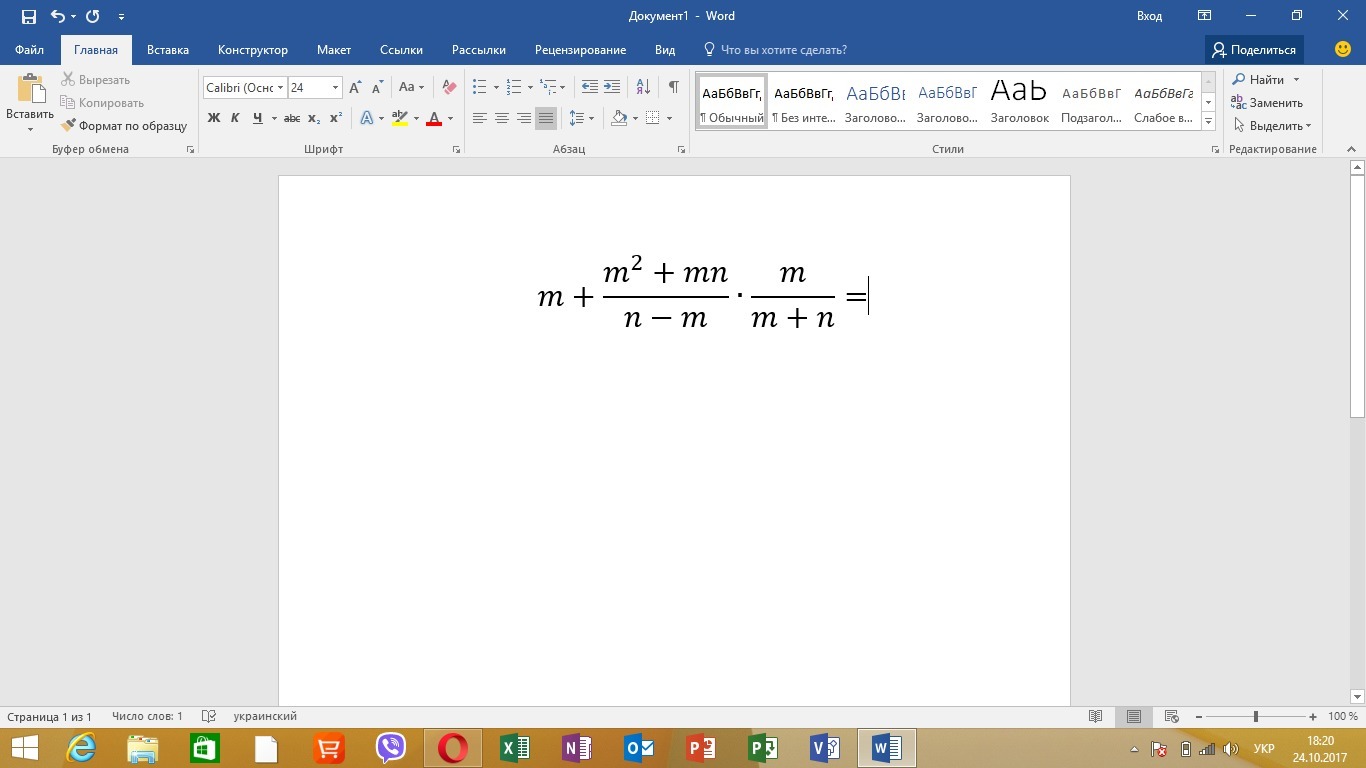
Task: Click the Заменить button
Action: 1267,103
